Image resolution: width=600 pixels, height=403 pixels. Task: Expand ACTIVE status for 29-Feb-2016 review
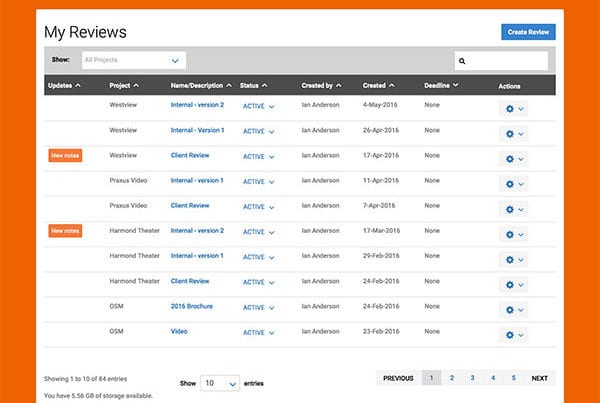259,257
